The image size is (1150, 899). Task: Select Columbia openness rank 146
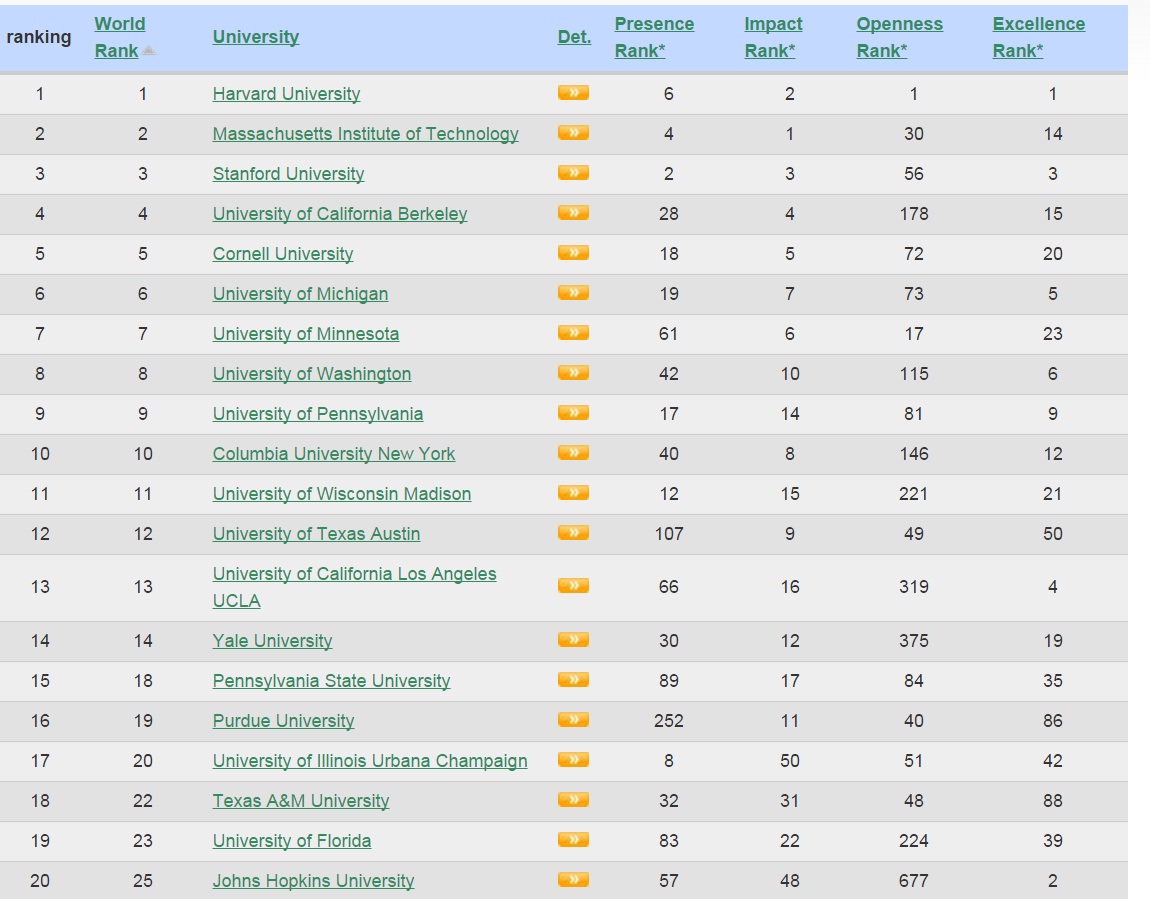914,454
